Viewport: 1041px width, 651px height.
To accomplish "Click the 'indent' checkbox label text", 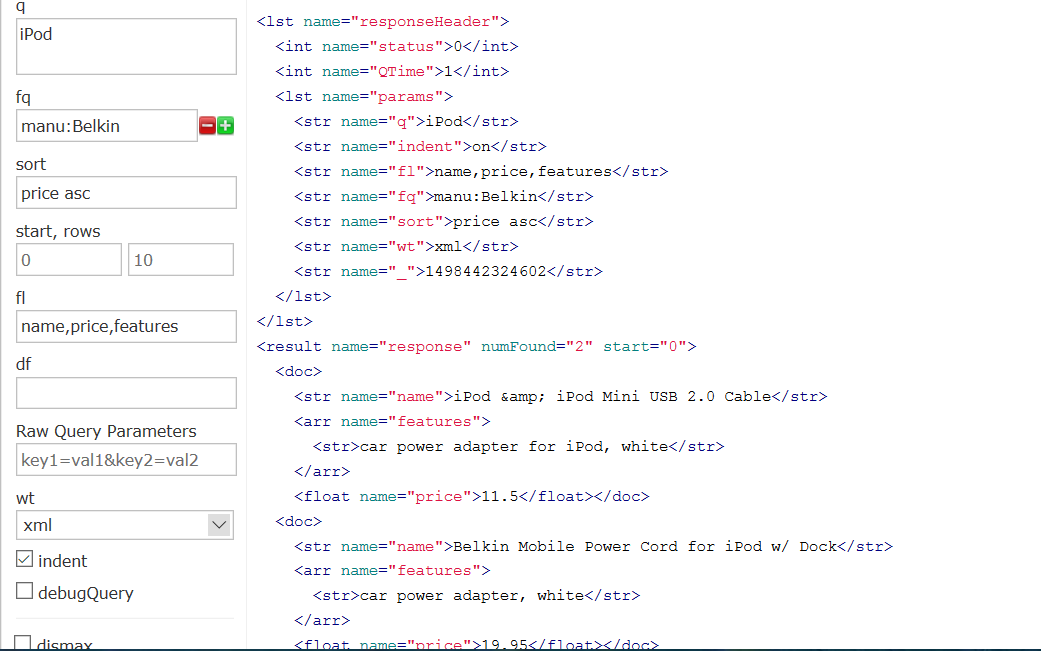I will click(x=62, y=561).
